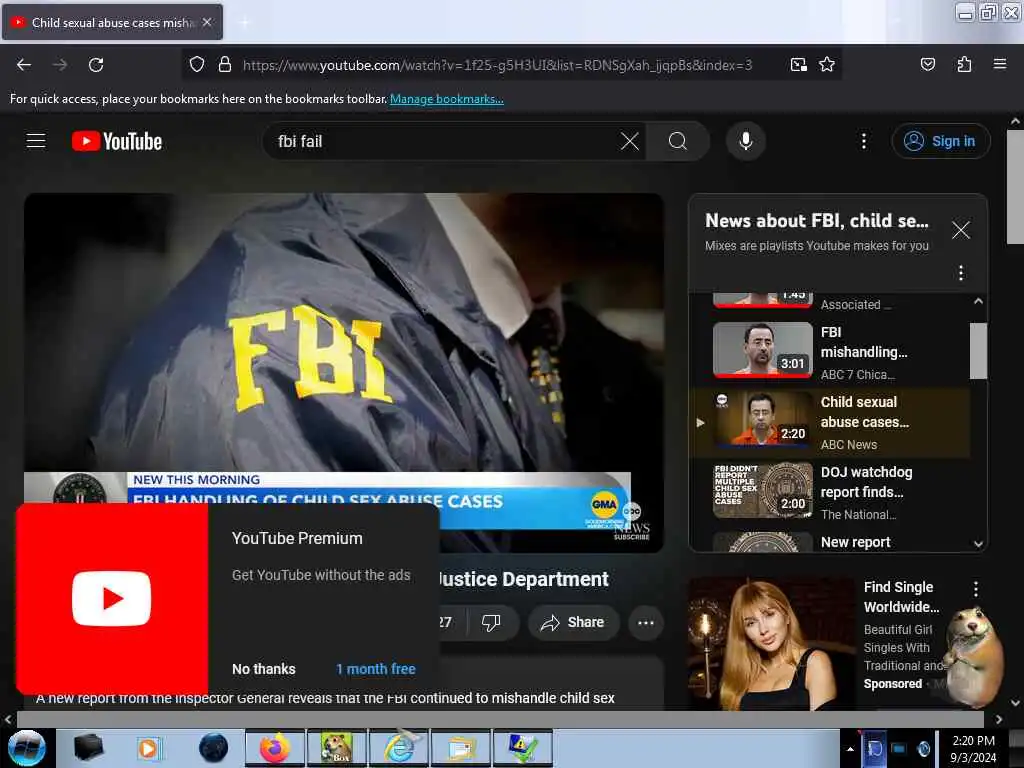1024x768 pixels.
Task: Select 'Child sexual abuse cases' ABC News item
Action: coord(829,423)
